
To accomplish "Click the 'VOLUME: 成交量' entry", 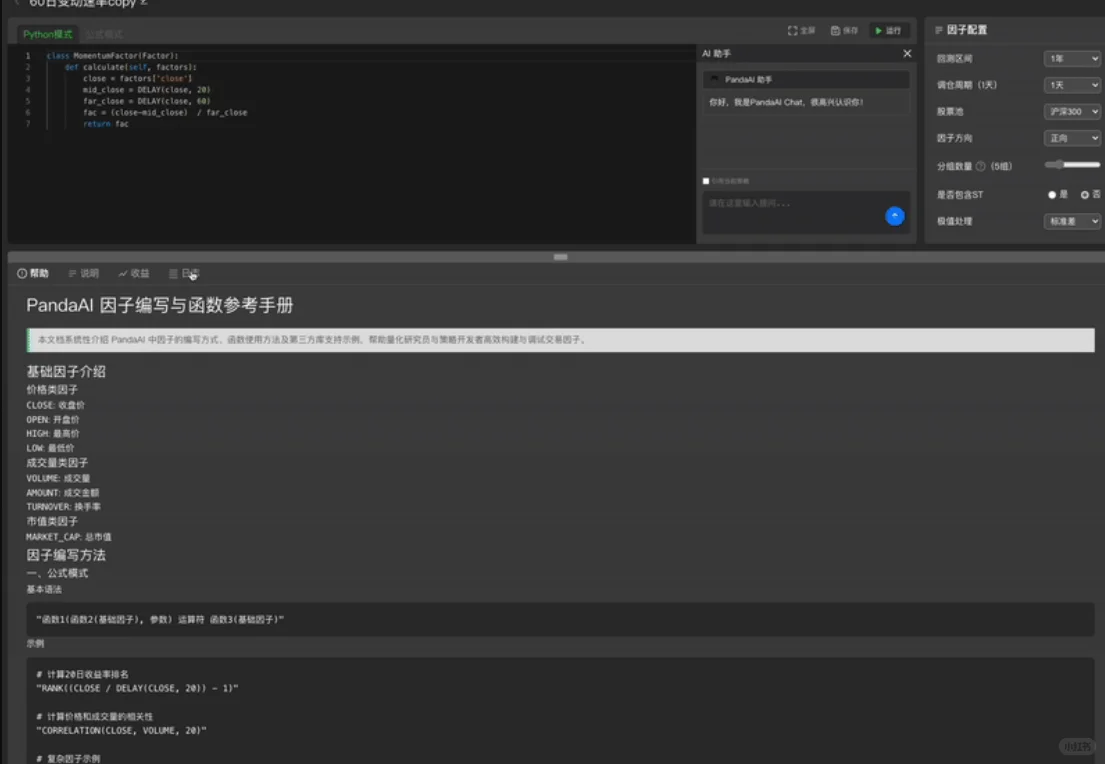I will [x=58, y=479].
